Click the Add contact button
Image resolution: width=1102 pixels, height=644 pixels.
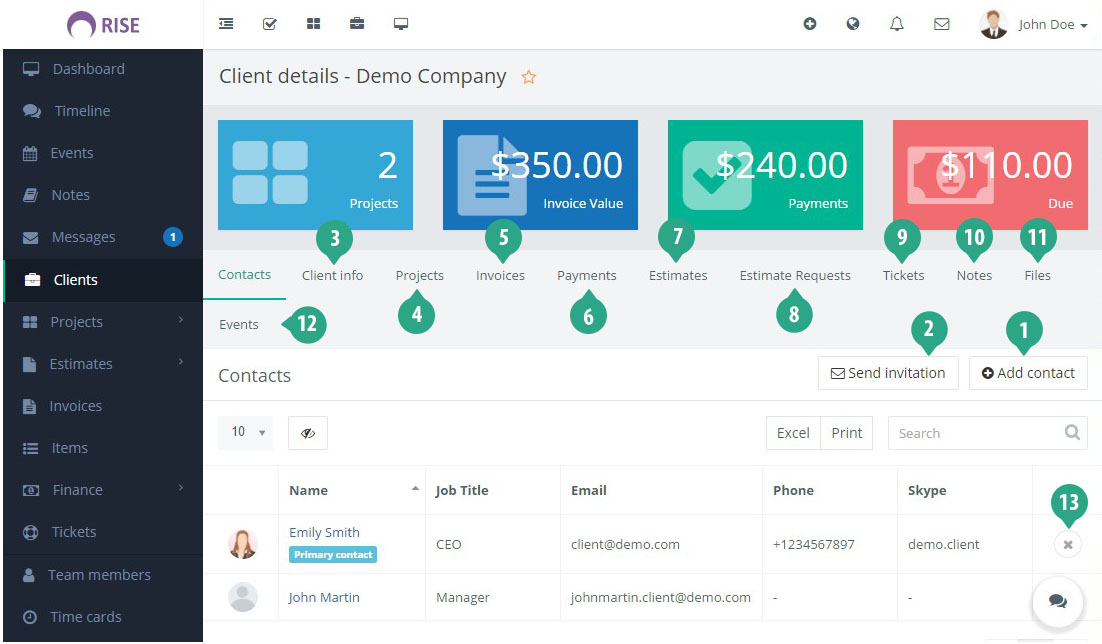(x=1028, y=372)
